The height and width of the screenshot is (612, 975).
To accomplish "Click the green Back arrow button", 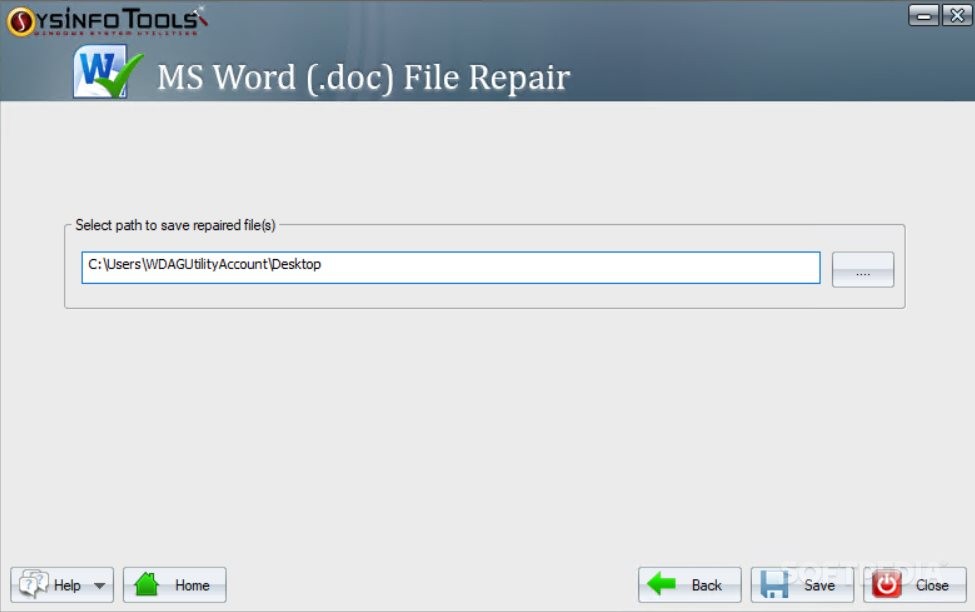I will tap(690, 585).
